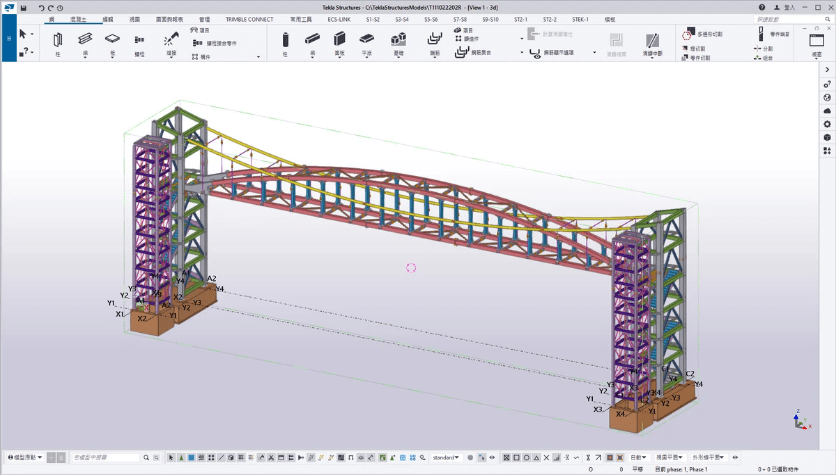Toggle the first selection switch in bottom toolbar
The image size is (836, 475).
pyautogui.click(x=171, y=457)
